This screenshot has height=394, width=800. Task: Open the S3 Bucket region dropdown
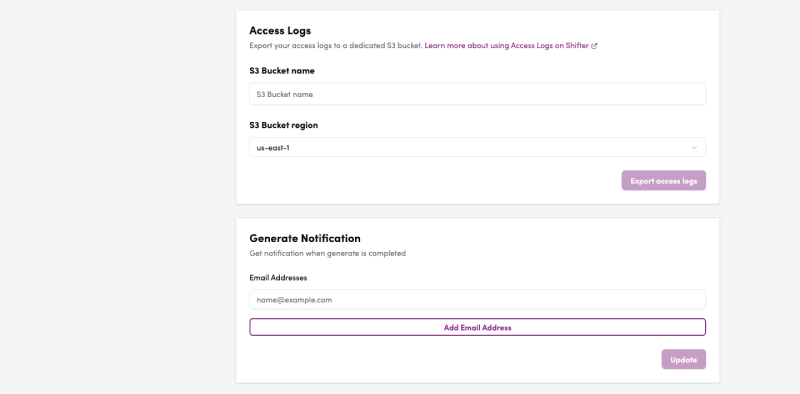[478, 147]
